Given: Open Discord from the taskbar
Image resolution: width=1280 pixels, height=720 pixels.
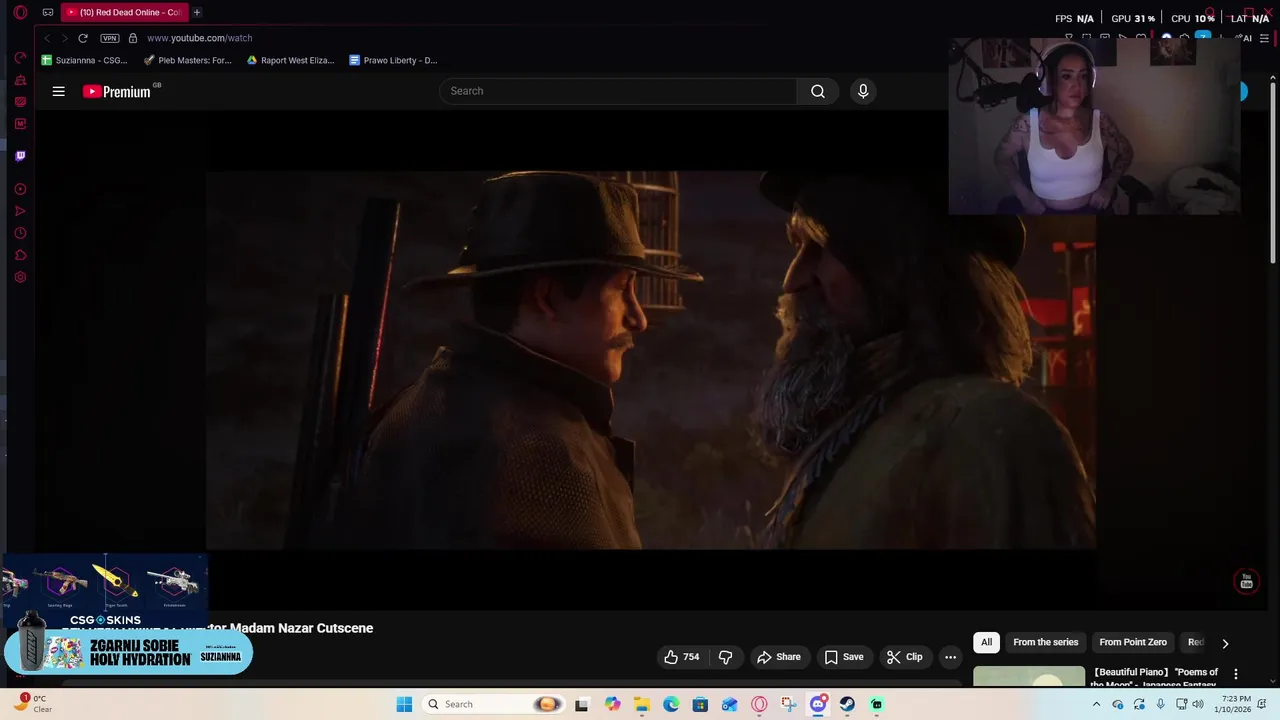Looking at the screenshot, I should pyautogui.click(x=818, y=704).
